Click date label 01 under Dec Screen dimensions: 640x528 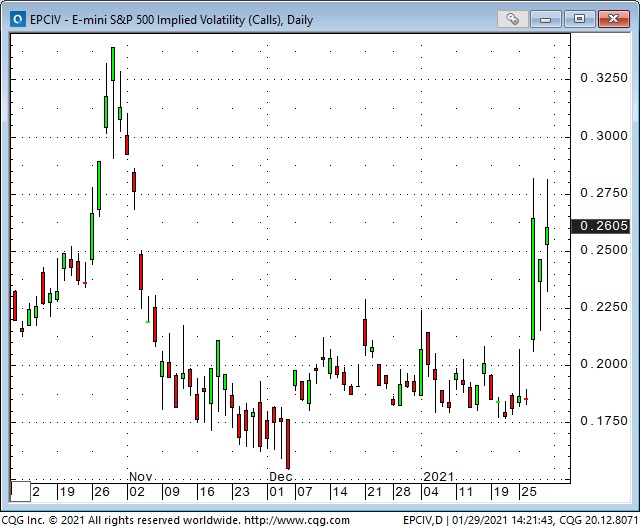(276, 492)
